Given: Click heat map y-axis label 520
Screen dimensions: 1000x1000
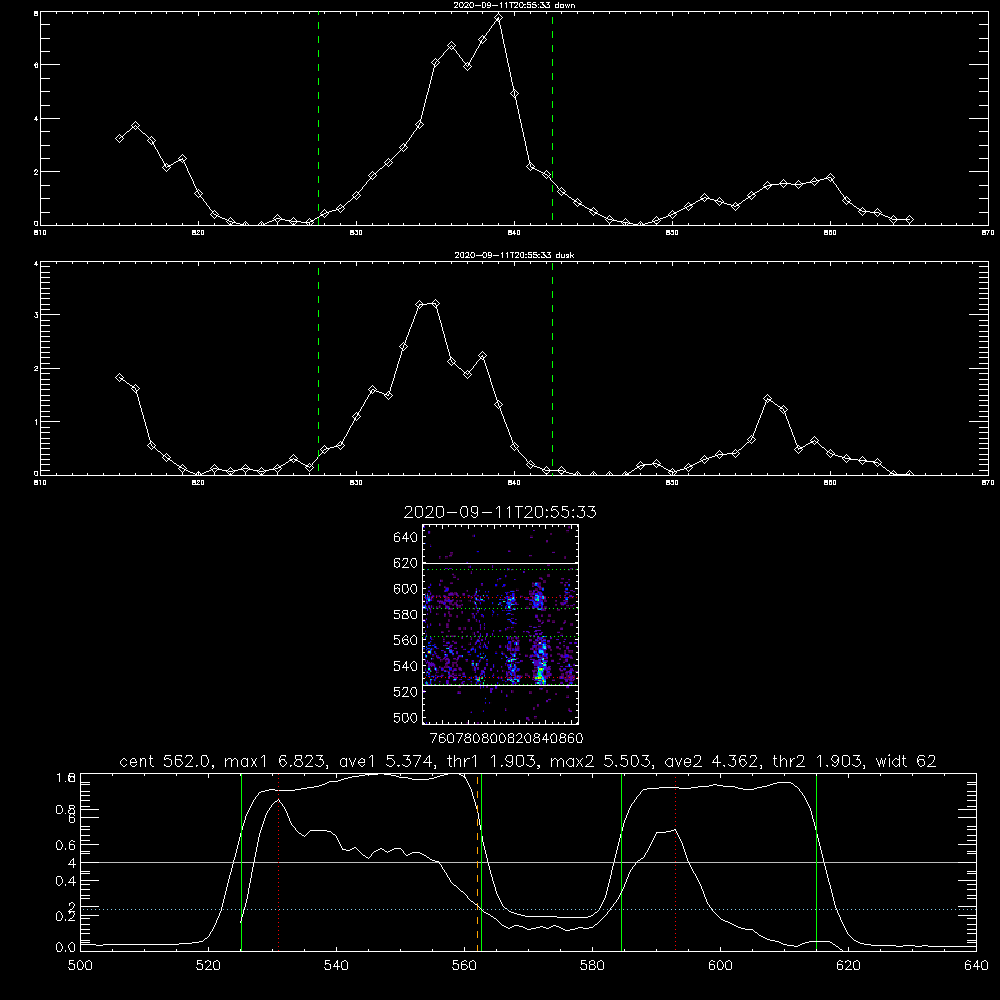Looking at the screenshot, I should pyautogui.click(x=406, y=692).
